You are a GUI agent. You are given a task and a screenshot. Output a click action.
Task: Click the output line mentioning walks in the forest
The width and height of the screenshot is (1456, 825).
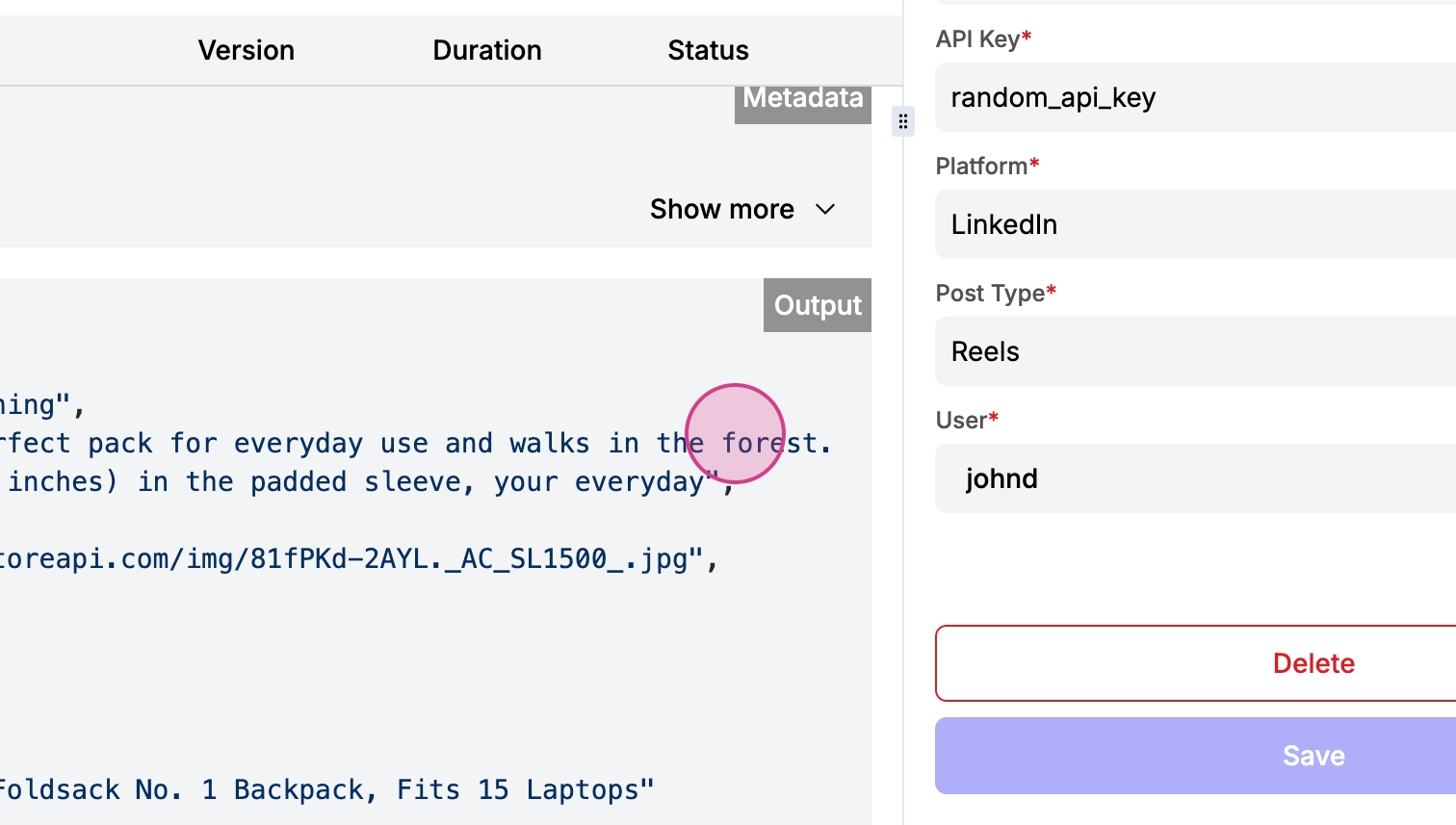[x=414, y=444]
